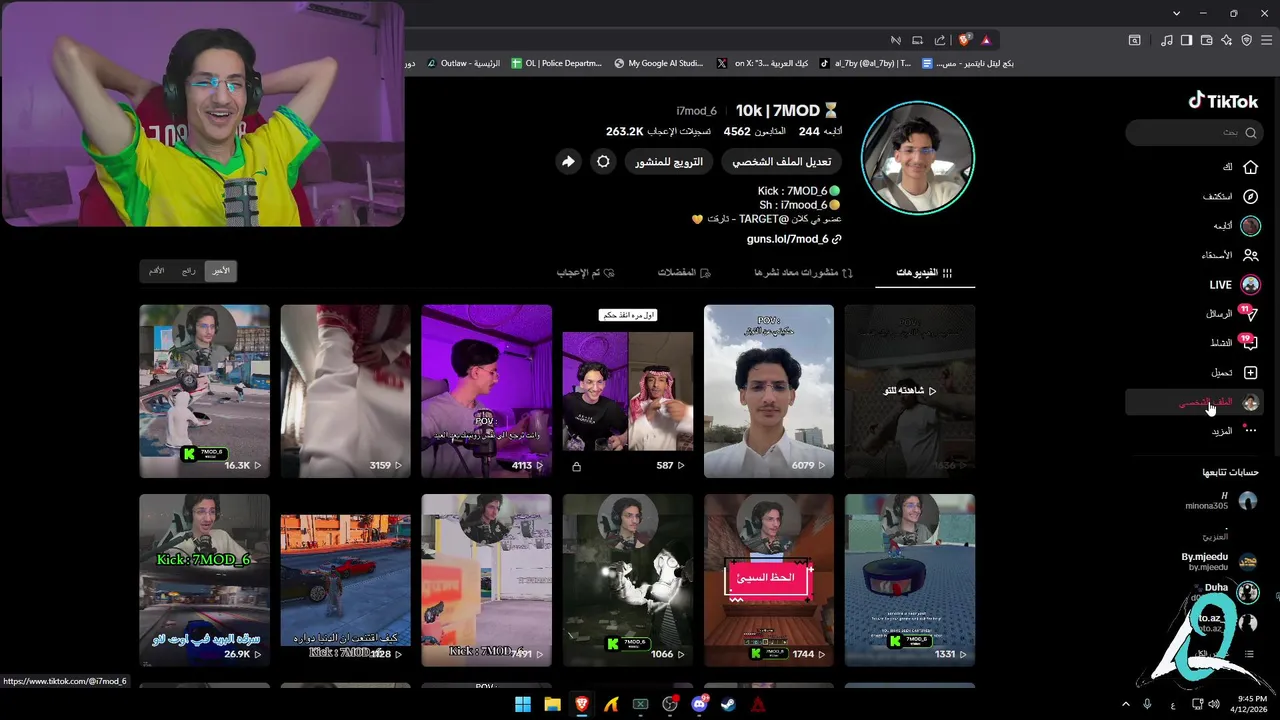
Task: Open the 'Outlaw' bookmark
Action: pyautogui.click(x=463, y=63)
